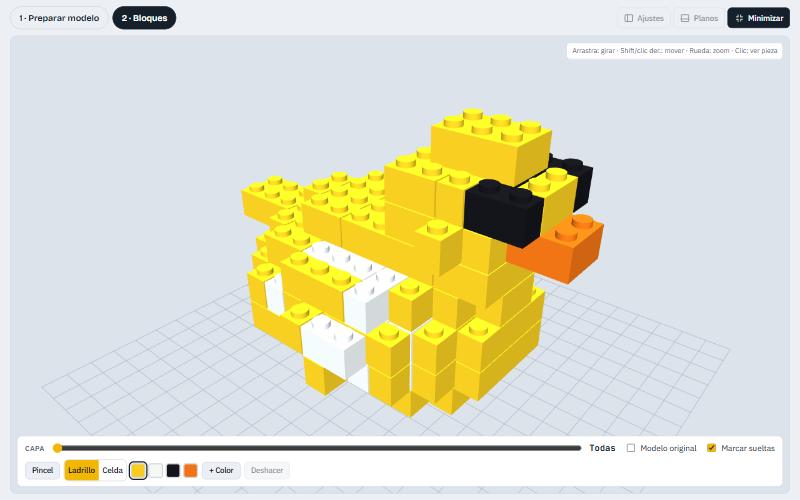800x500 pixels.
Task: Open the Planos view
Action: 699,18
